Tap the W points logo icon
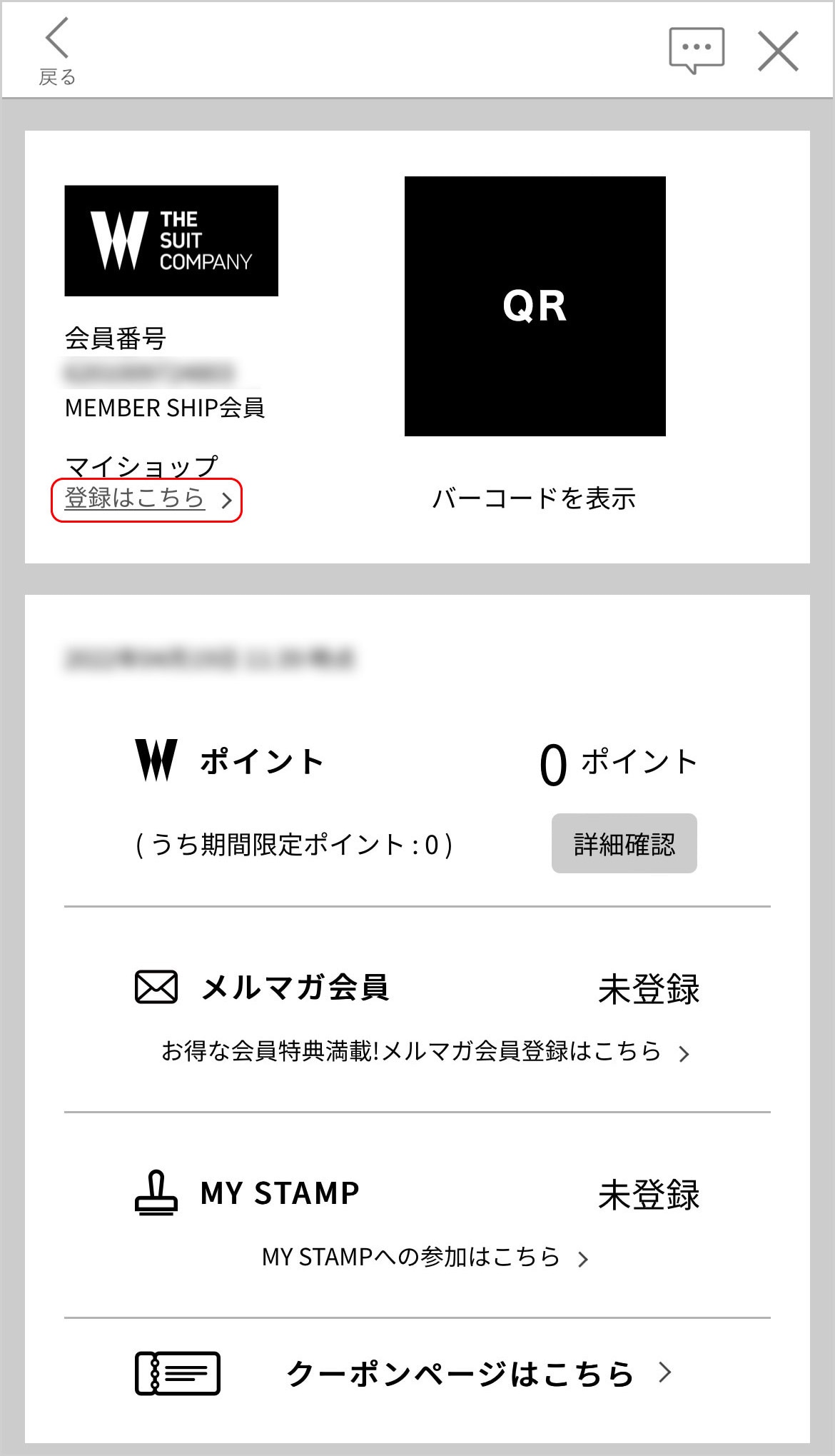 156,760
